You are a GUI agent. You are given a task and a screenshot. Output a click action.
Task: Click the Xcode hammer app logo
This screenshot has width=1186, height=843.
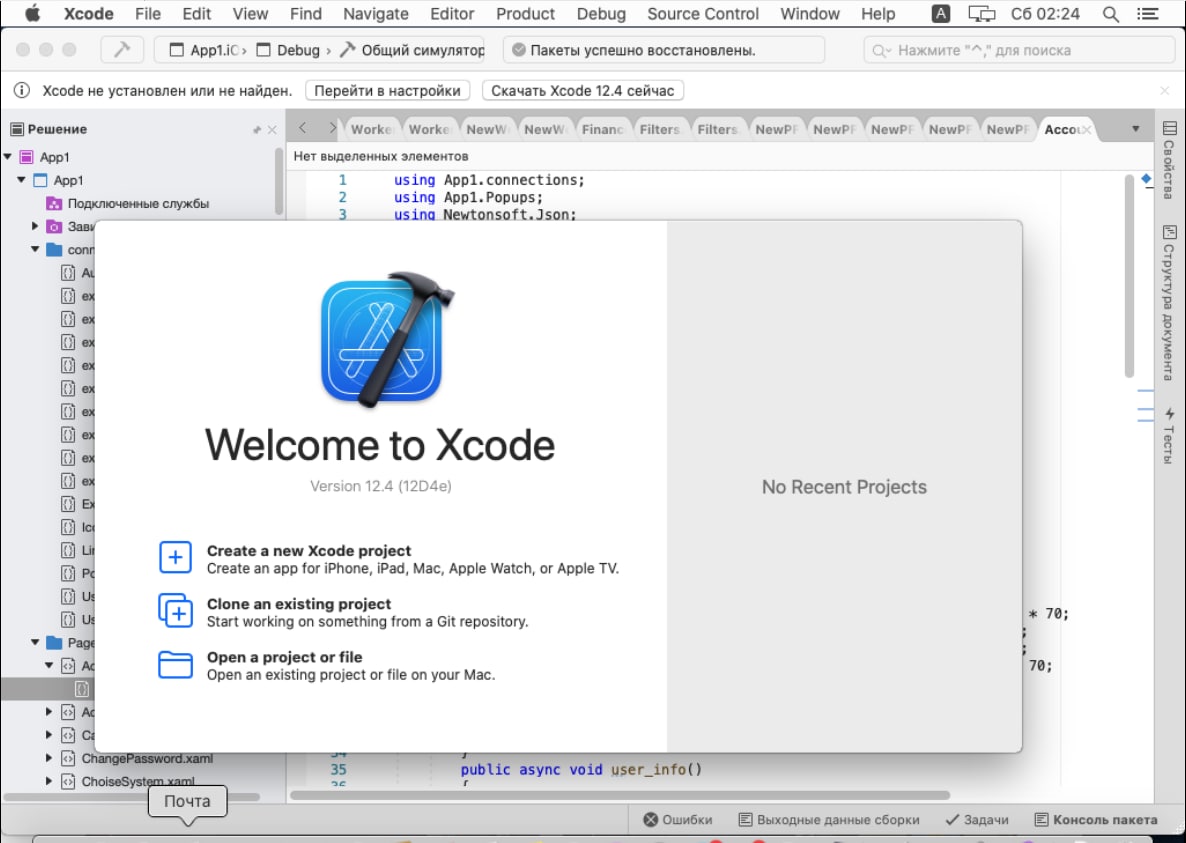[x=387, y=339]
